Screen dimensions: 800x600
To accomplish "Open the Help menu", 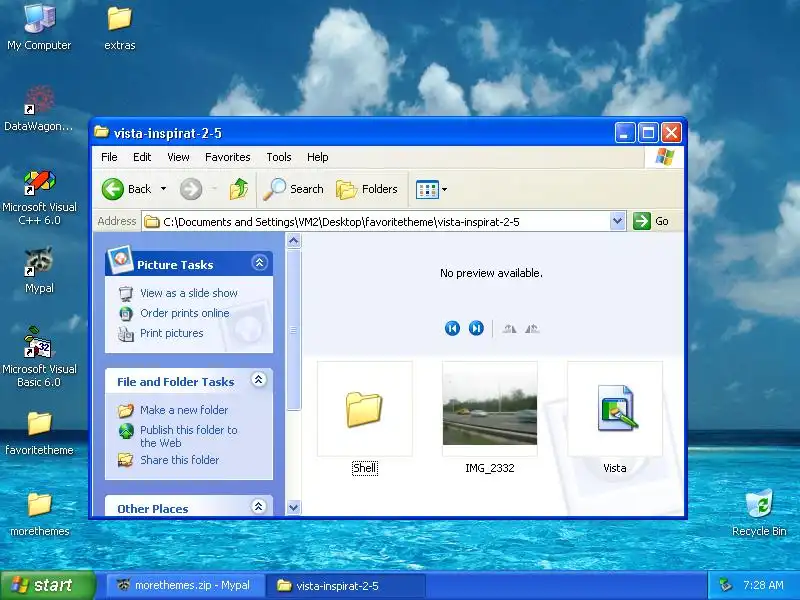I will (x=317, y=157).
